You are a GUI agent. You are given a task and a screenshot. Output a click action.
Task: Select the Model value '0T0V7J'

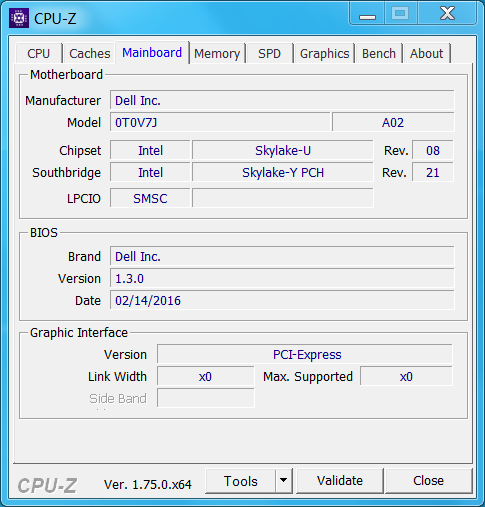click(220, 122)
